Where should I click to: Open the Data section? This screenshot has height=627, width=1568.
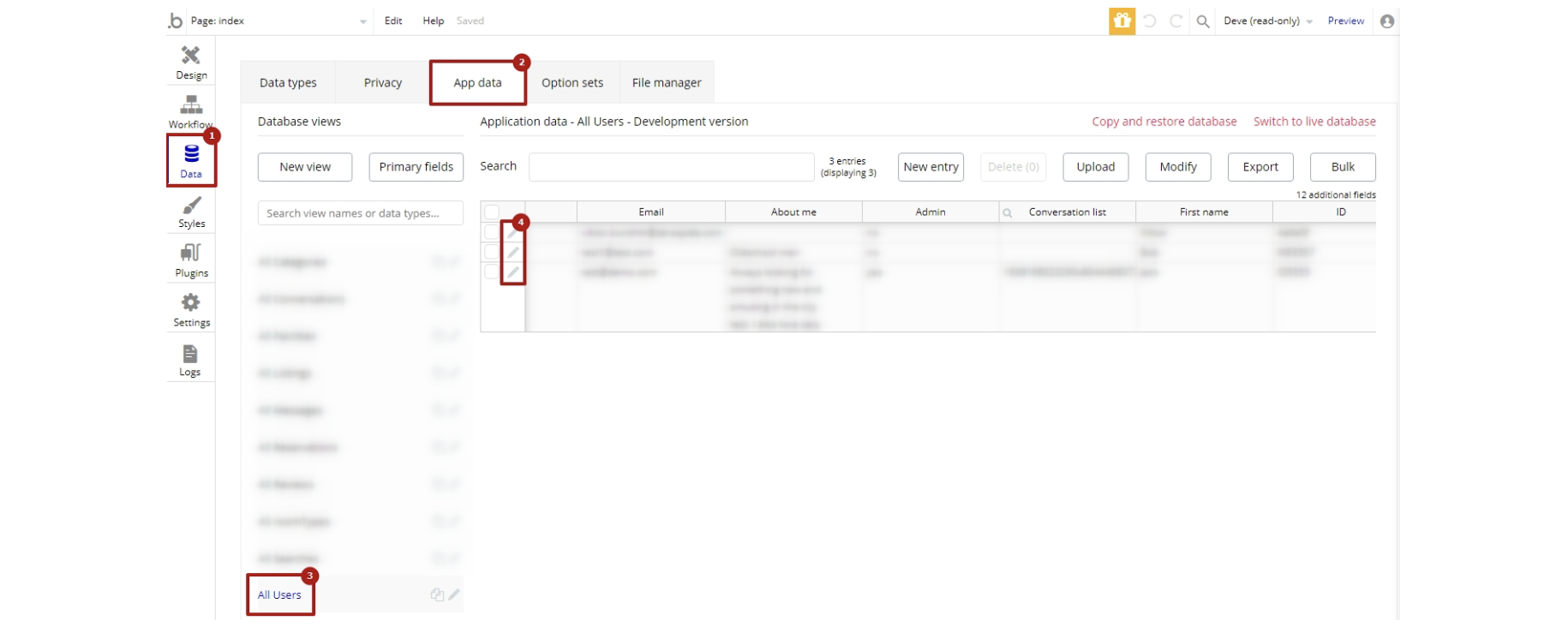pos(191,161)
